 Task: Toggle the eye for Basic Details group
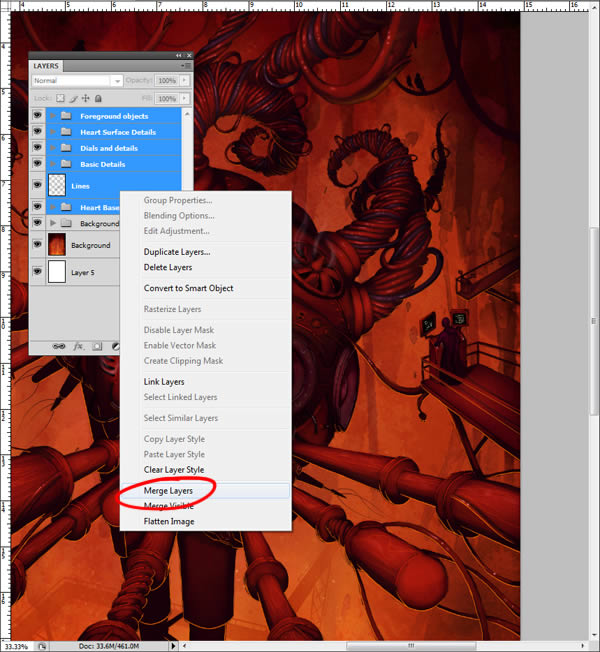(x=37, y=163)
